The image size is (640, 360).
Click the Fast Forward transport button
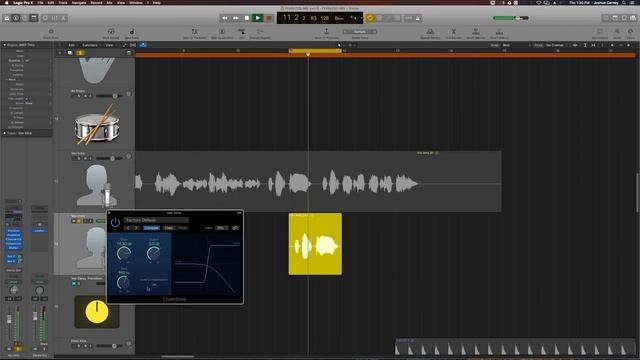236,18
